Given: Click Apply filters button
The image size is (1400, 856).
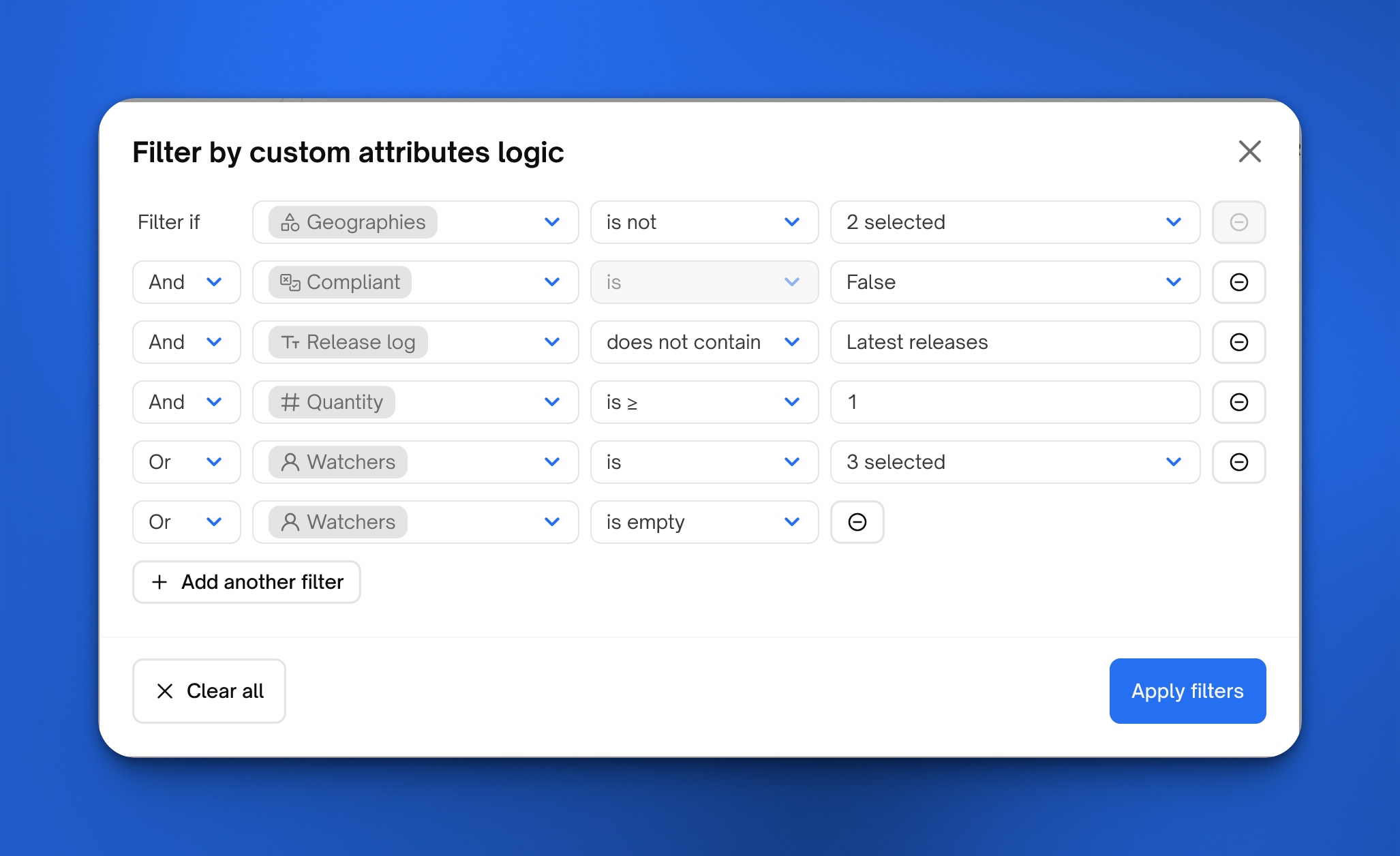Looking at the screenshot, I should pos(1187,691).
